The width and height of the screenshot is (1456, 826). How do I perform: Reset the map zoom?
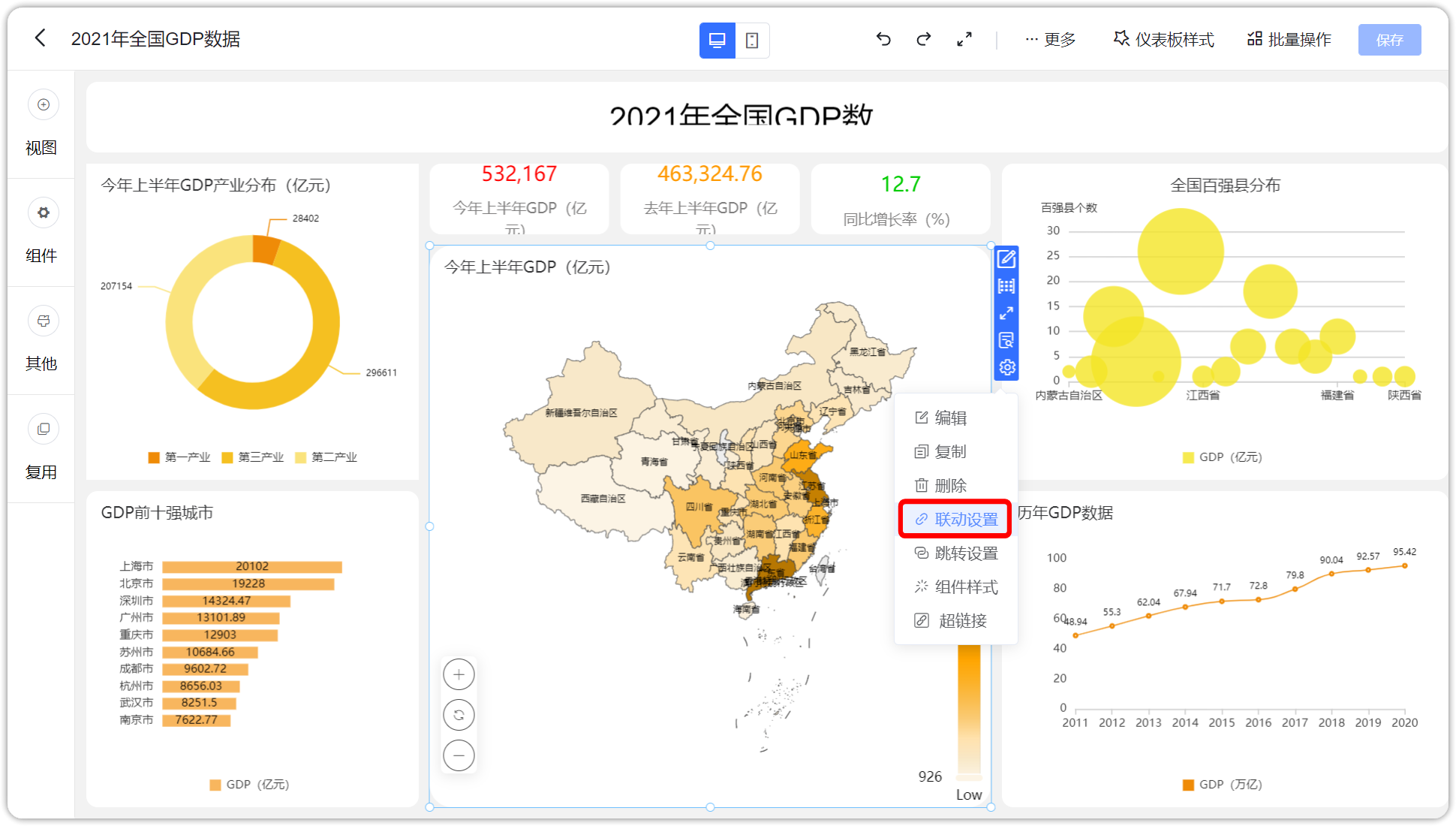(459, 715)
